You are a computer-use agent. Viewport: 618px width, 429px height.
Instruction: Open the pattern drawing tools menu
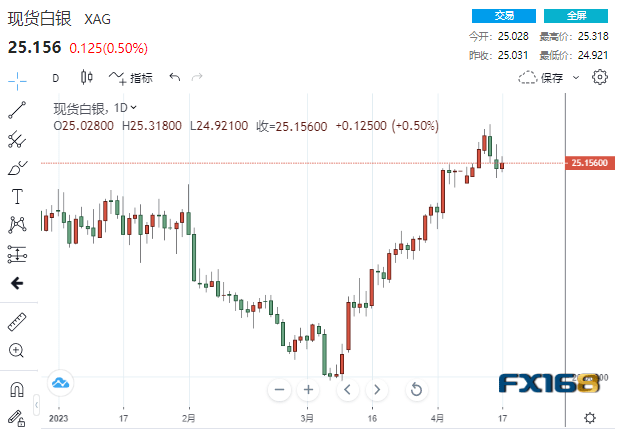[x=16, y=224]
